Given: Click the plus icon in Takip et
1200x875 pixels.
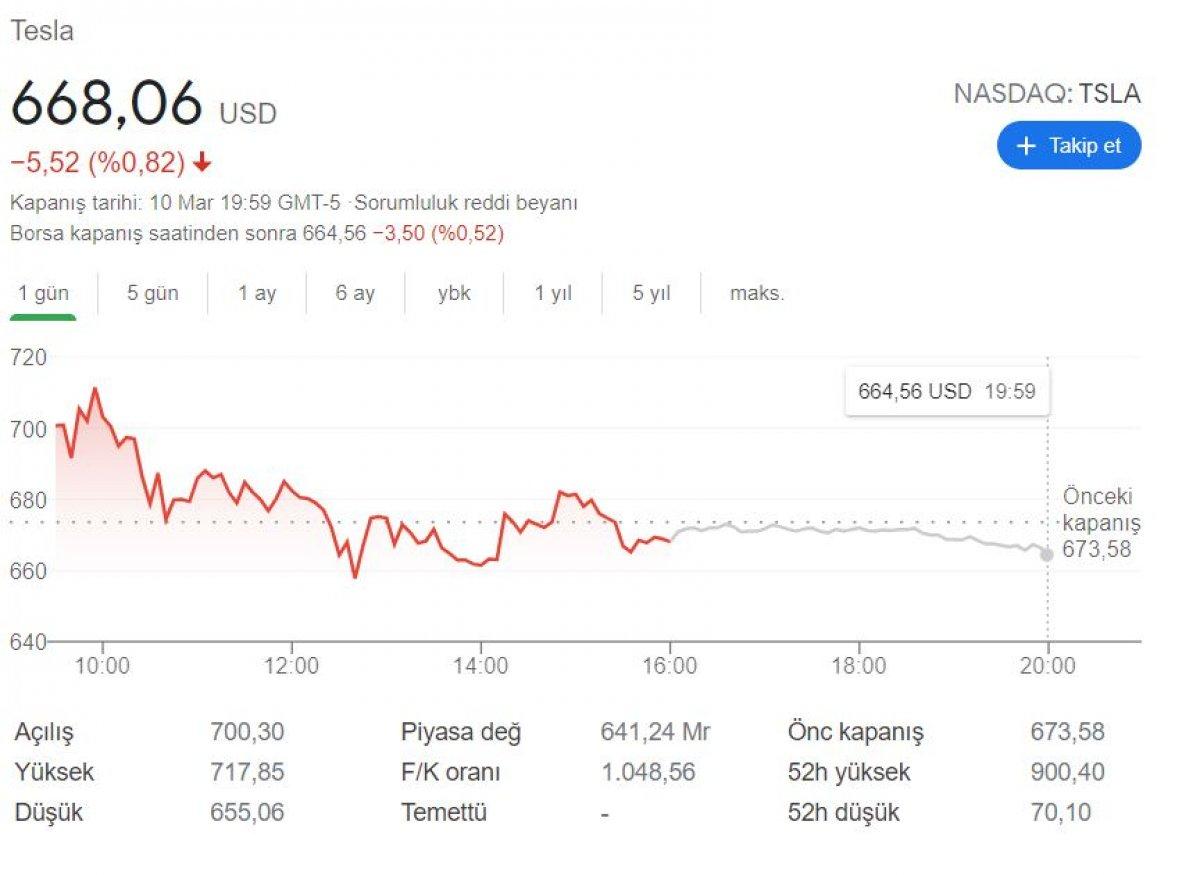Looking at the screenshot, I should [x=1025, y=146].
